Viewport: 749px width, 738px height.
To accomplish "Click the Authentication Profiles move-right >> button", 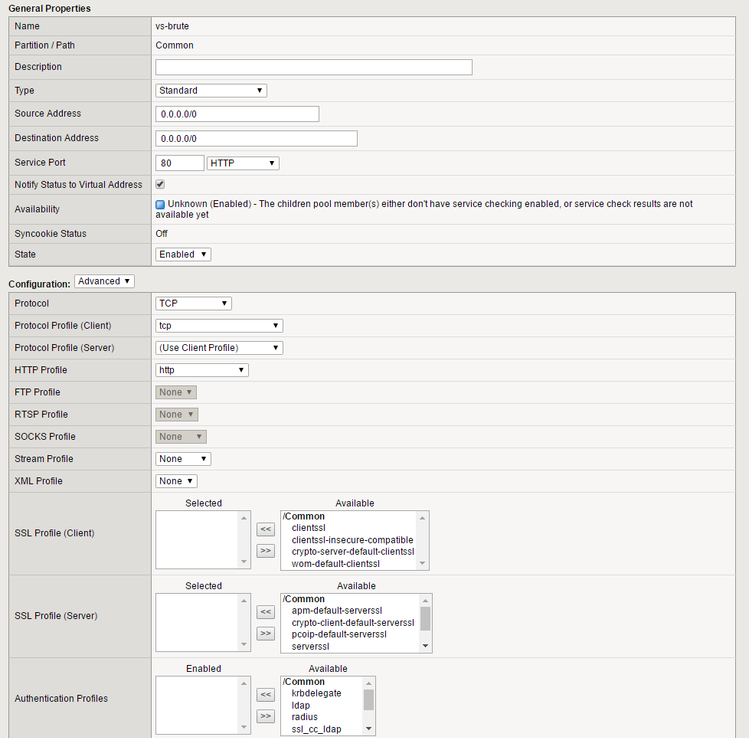I will click(x=266, y=716).
